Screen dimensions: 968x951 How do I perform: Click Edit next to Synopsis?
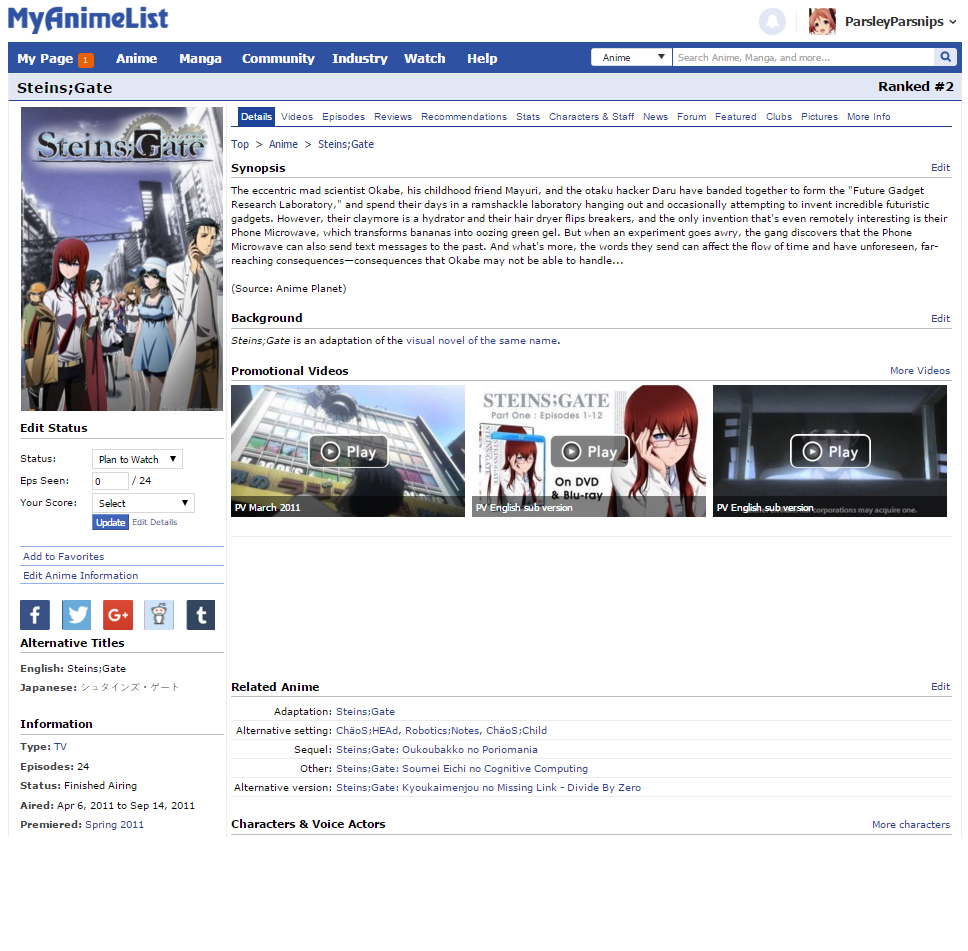pos(940,168)
